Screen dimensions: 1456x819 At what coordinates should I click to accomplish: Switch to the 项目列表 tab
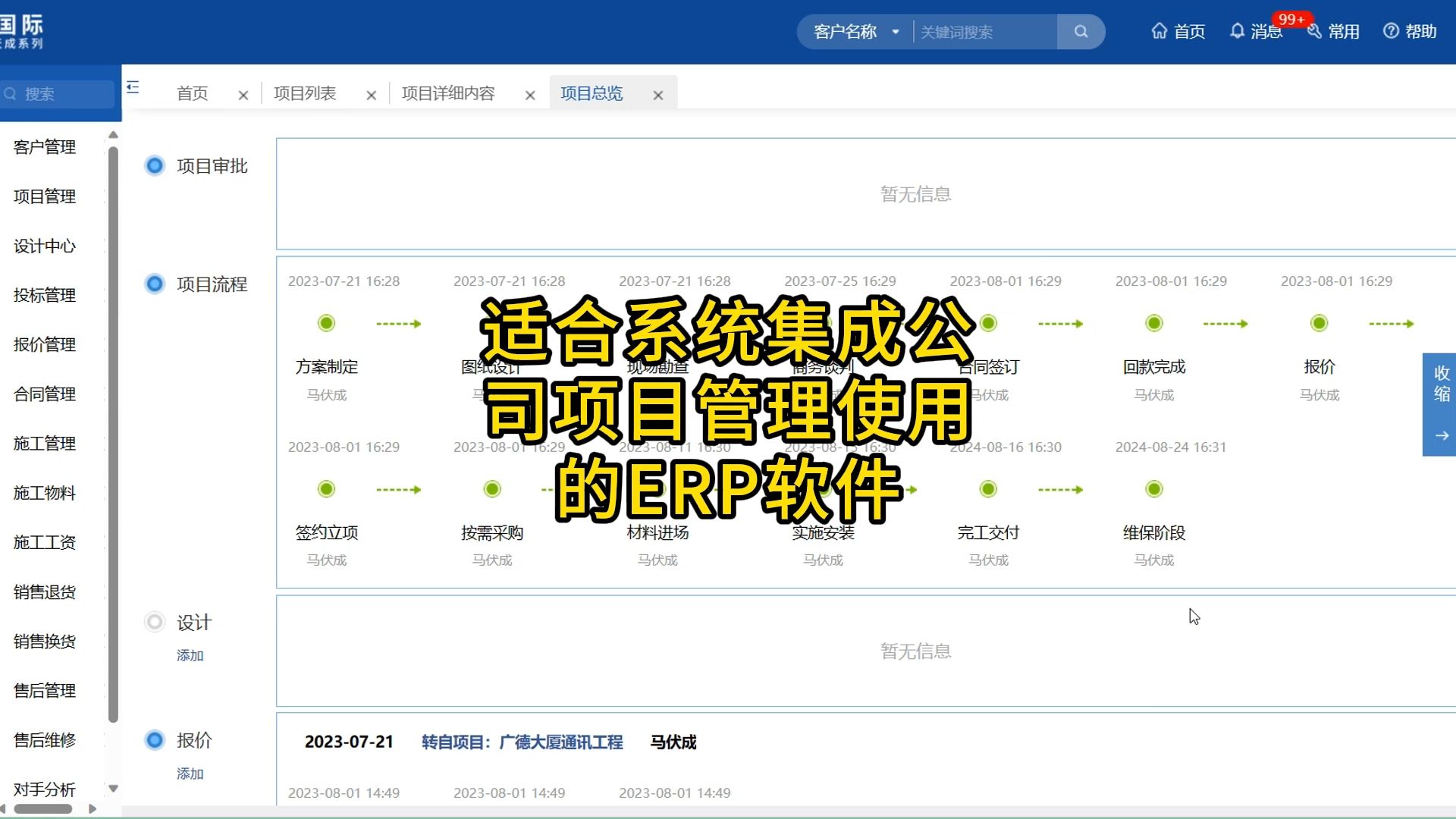(305, 93)
